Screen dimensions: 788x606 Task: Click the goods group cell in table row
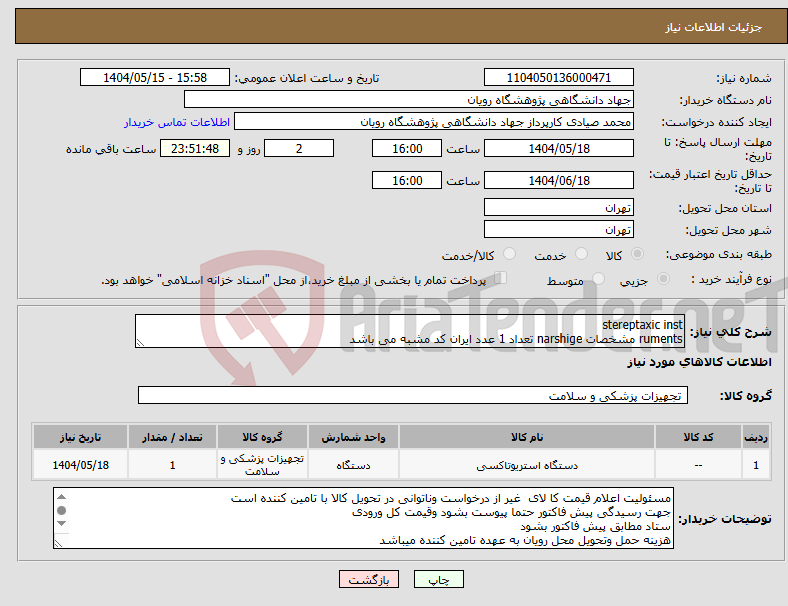262,465
